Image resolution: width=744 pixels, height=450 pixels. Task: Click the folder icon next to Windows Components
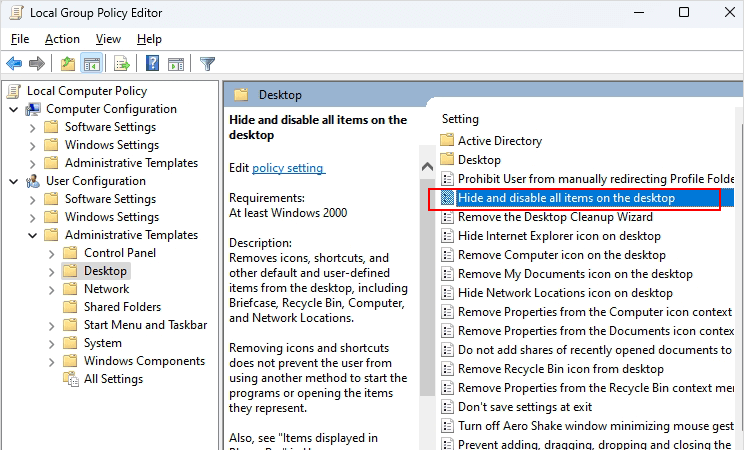pyautogui.click(x=70, y=361)
